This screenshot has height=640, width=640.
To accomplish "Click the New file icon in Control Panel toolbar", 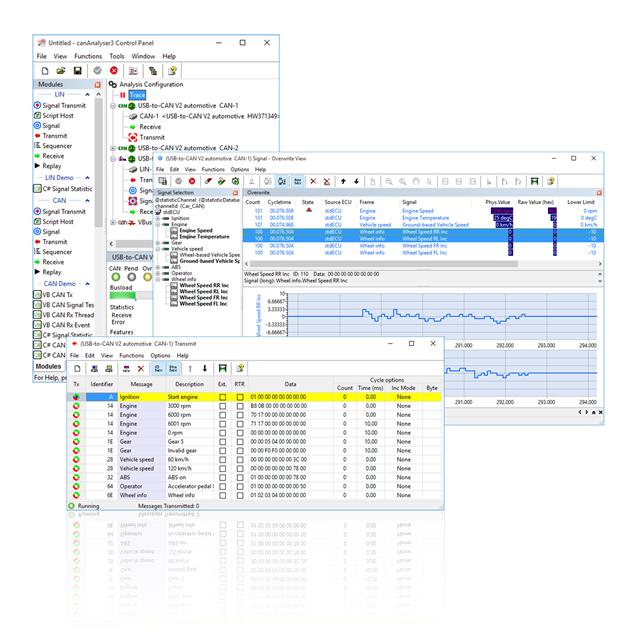I will click(42, 71).
